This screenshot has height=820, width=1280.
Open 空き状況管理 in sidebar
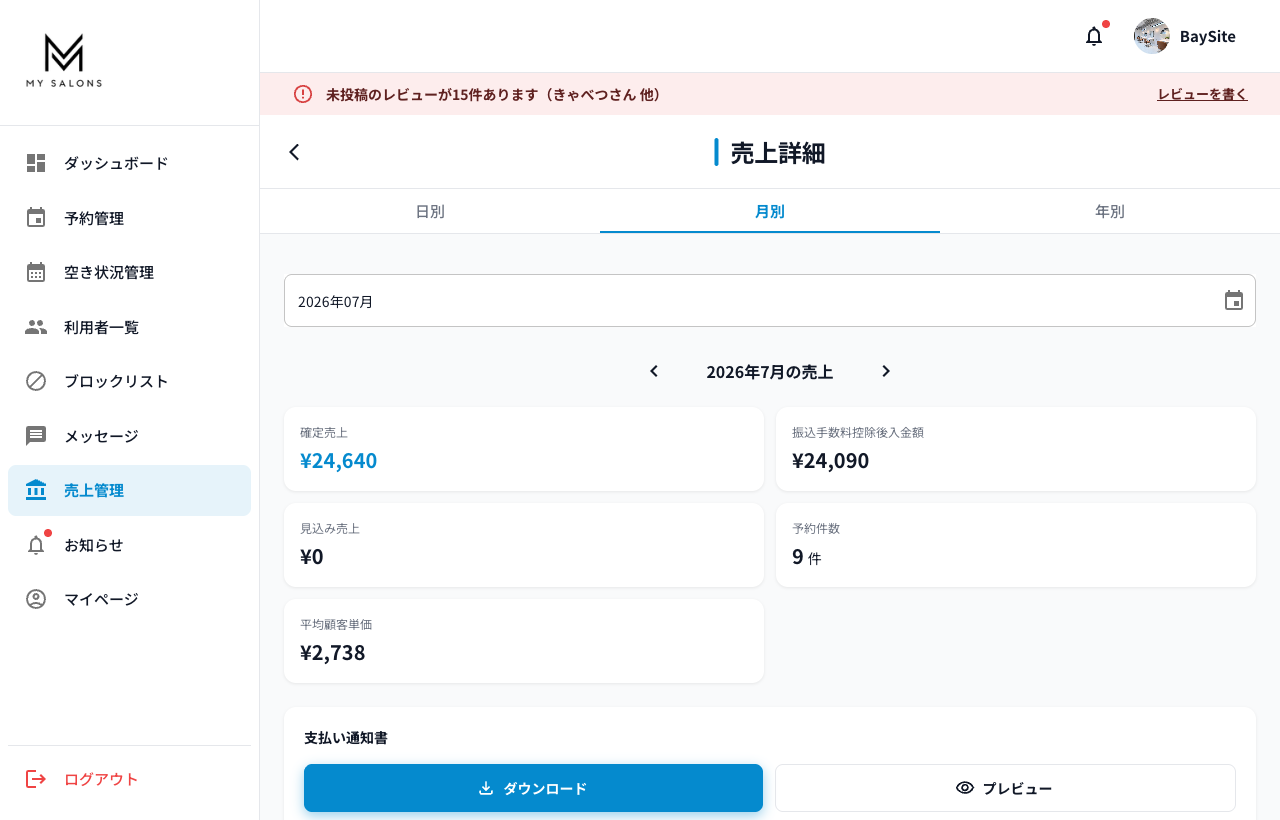(x=129, y=272)
